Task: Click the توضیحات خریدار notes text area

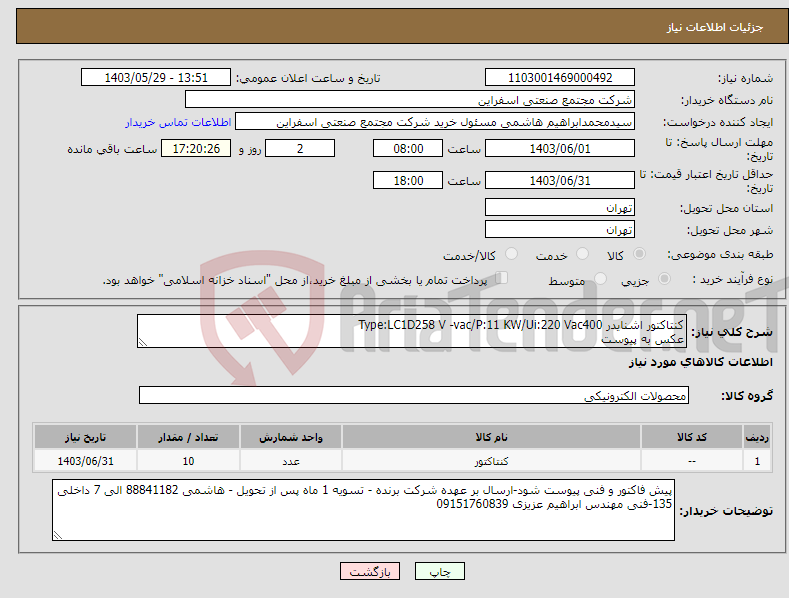Action: pyautogui.click(x=363, y=510)
